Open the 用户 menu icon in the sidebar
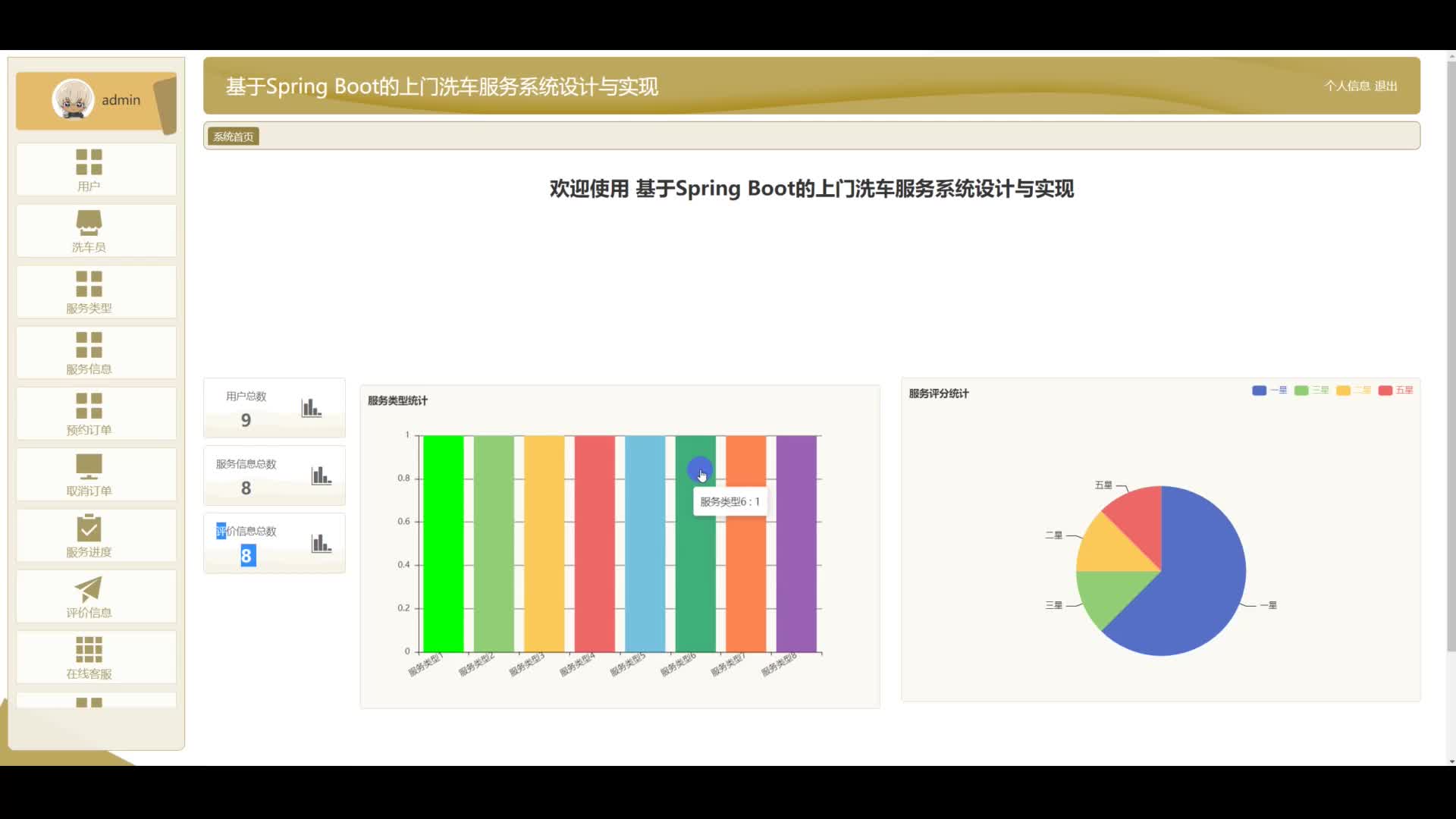Viewport: 1456px width, 819px height. [89, 162]
